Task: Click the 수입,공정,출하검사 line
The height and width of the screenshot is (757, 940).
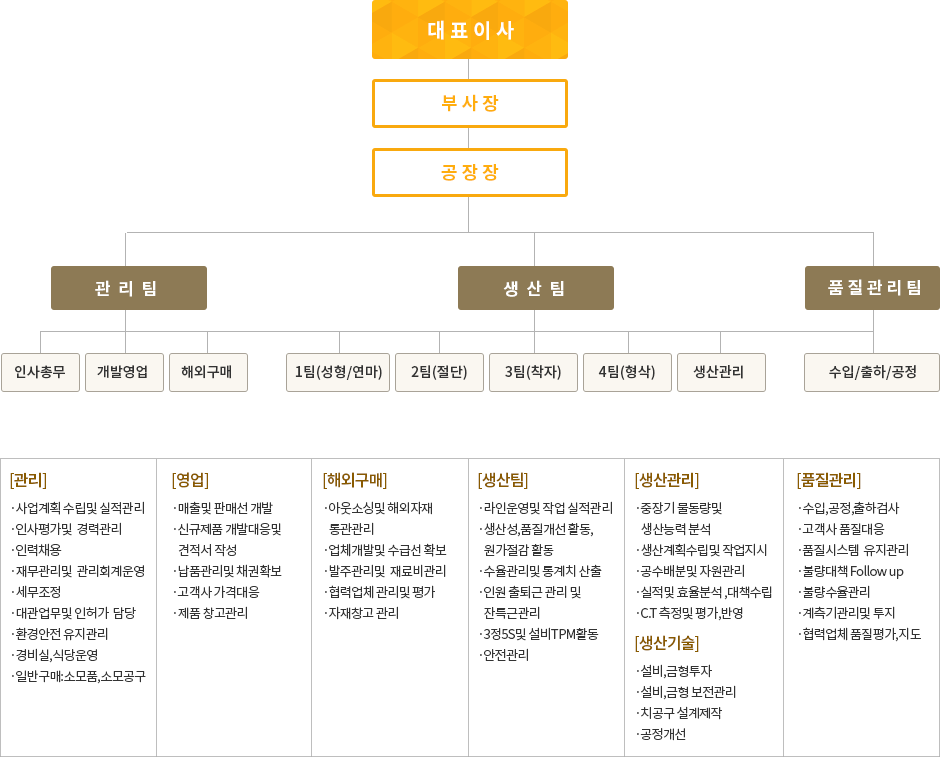Action: [x=849, y=508]
